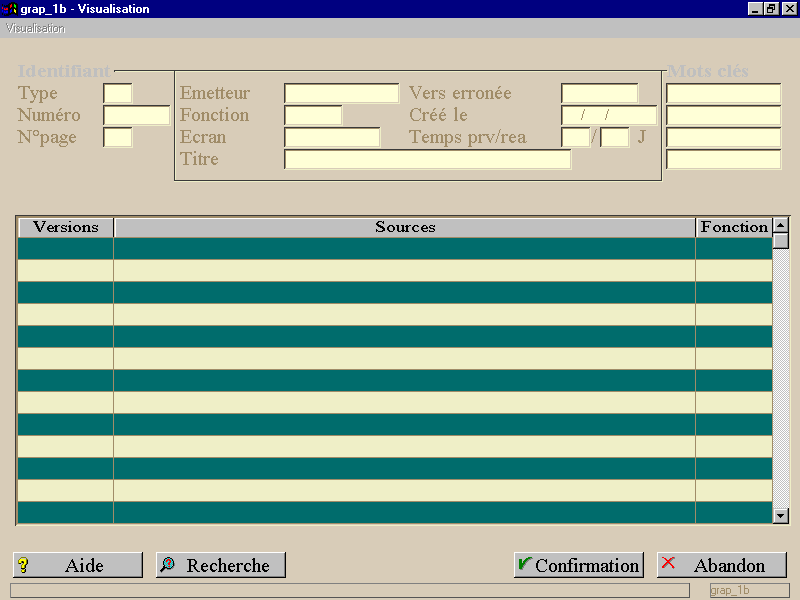This screenshot has width=800, height=600.
Task: Click first Mots clés input field
Action: tap(723, 93)
